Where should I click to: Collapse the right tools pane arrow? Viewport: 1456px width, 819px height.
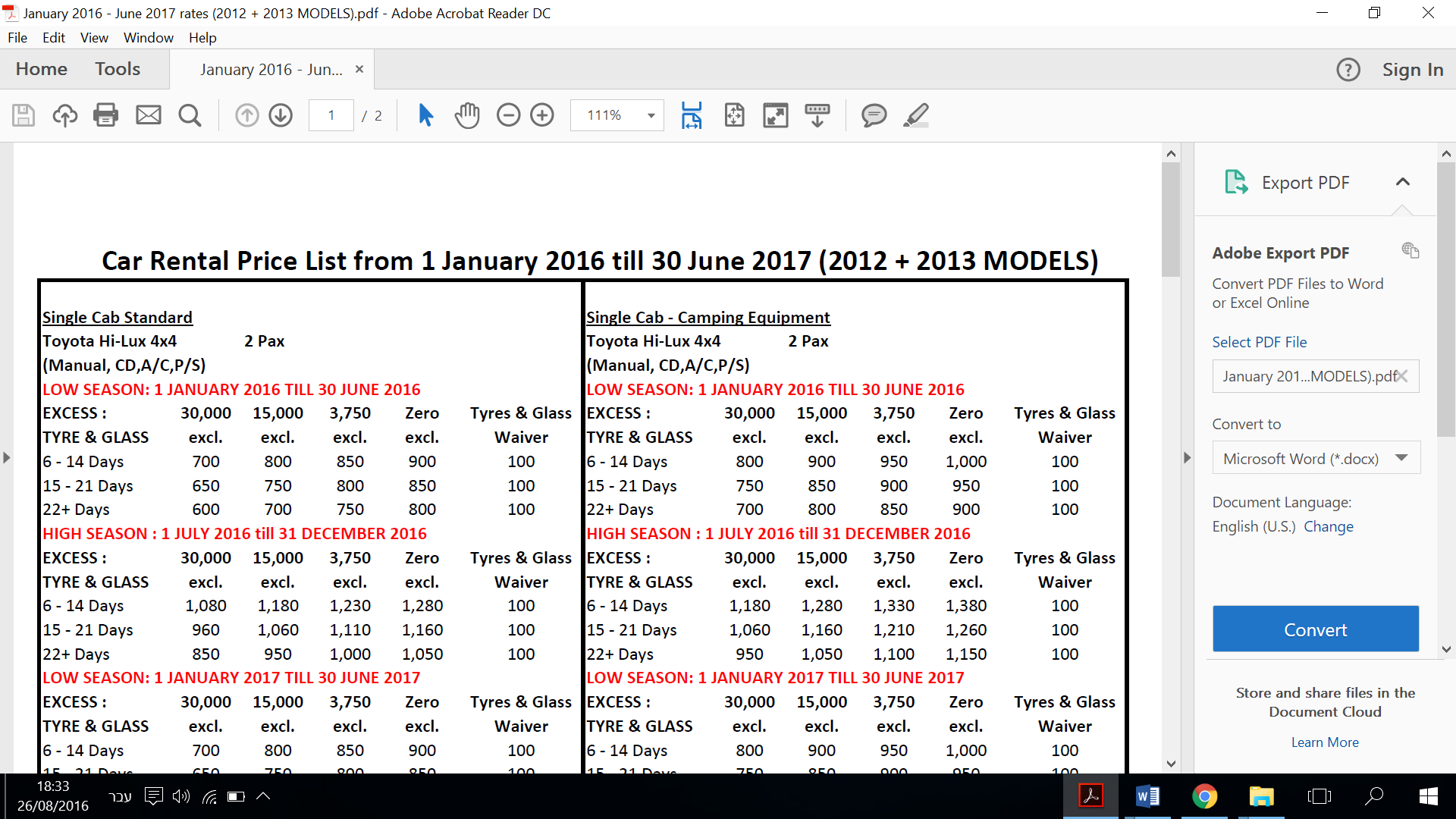[x=1187, y=457]
